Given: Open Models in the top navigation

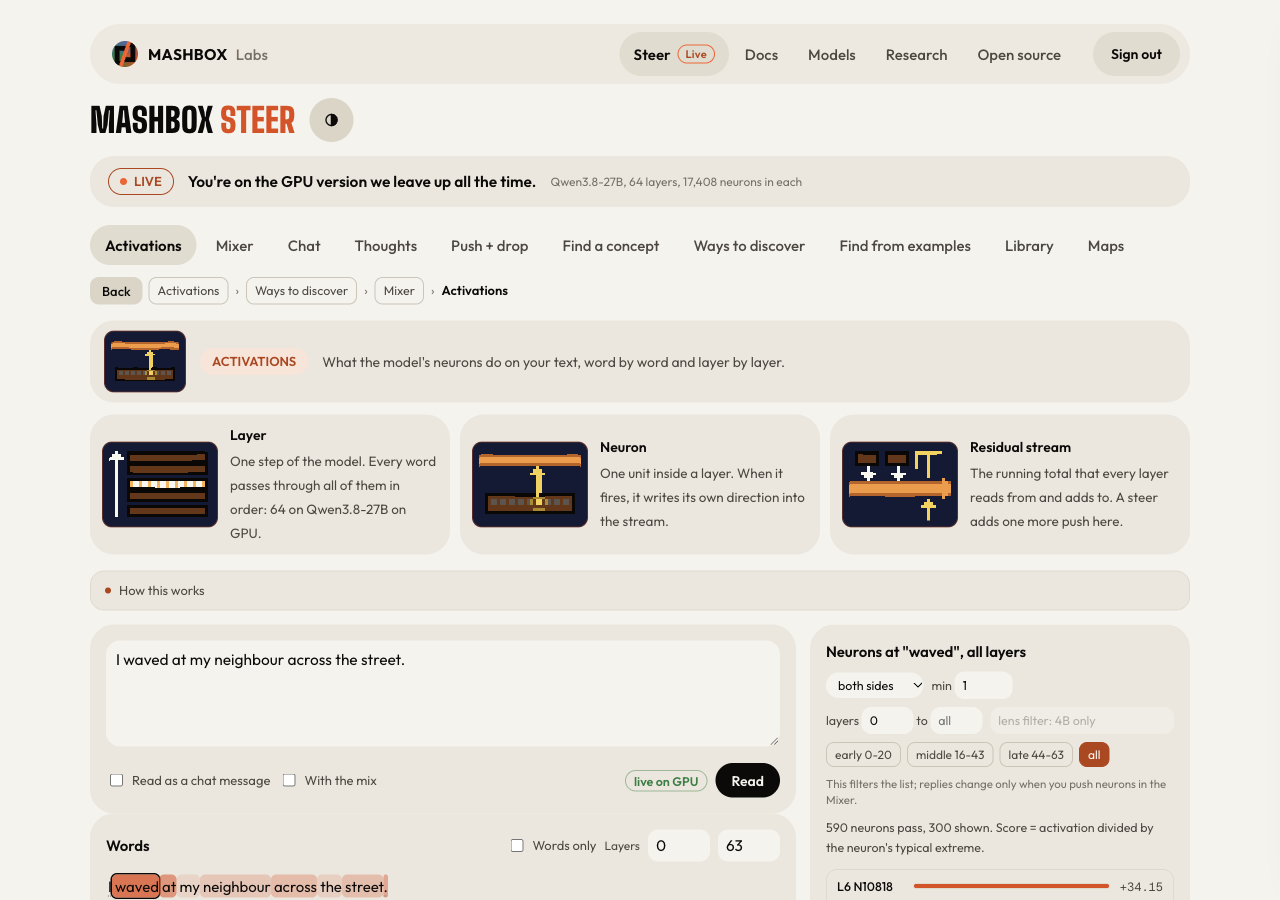Looking at the screenshot, I should (832, 54).
